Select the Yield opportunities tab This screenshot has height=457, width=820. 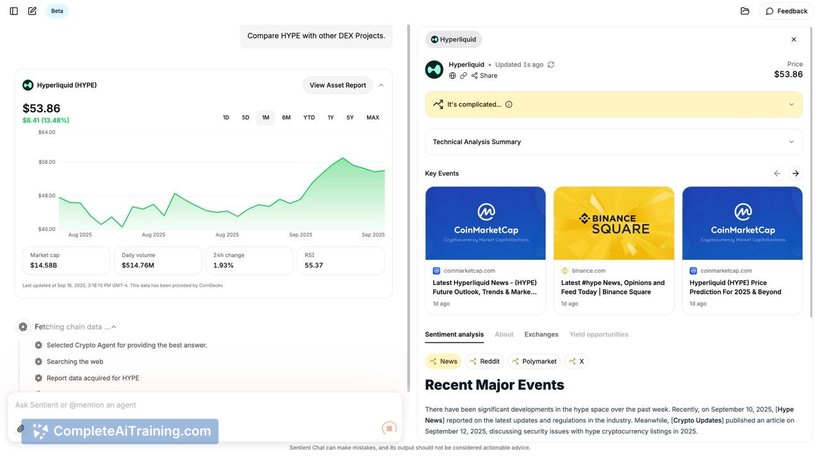(x=599, y=335)
